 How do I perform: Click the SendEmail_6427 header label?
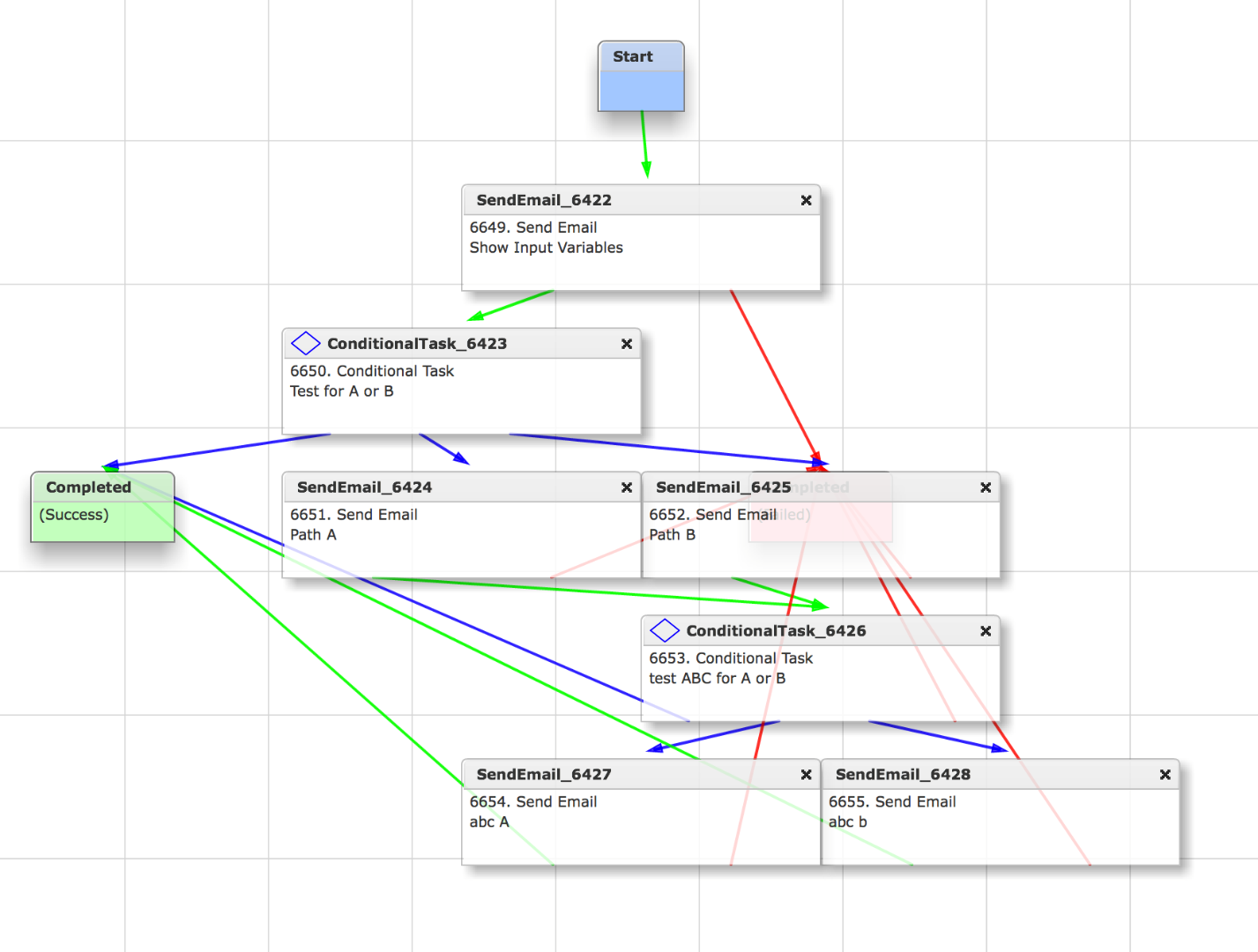point(544,775)
